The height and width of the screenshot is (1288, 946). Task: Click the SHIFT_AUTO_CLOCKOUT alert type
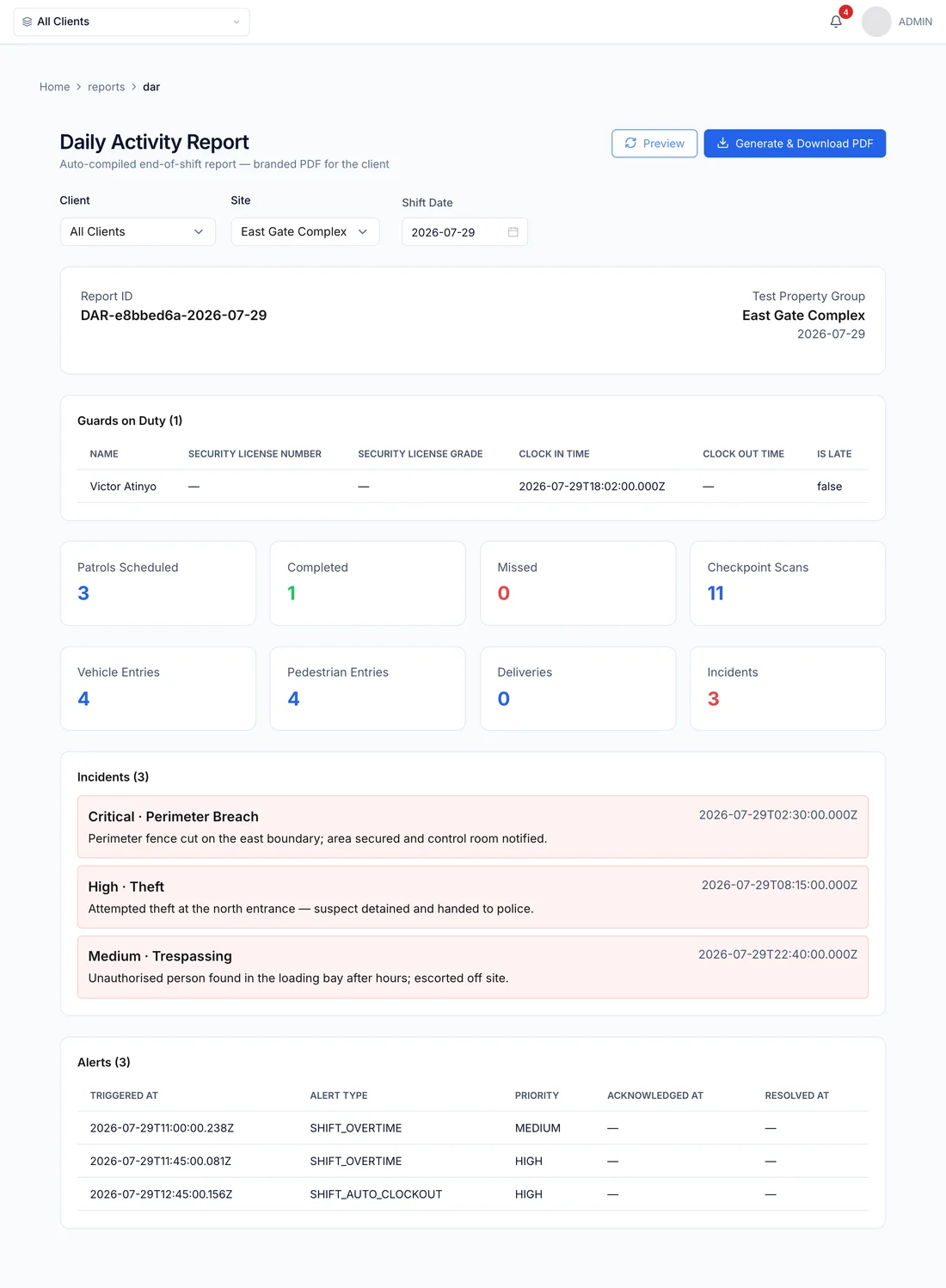coord(376,1194)
